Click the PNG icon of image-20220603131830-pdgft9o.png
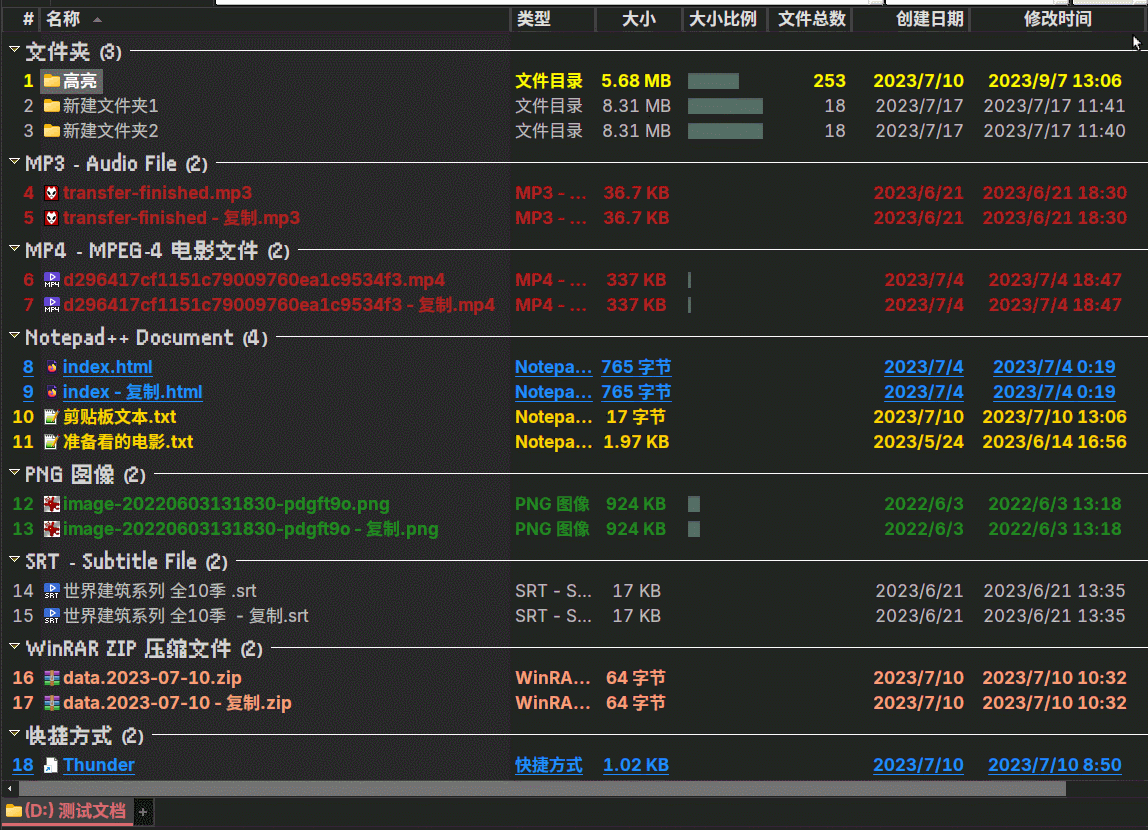Viewport: 1148px width, 830px height. point(51,504)
